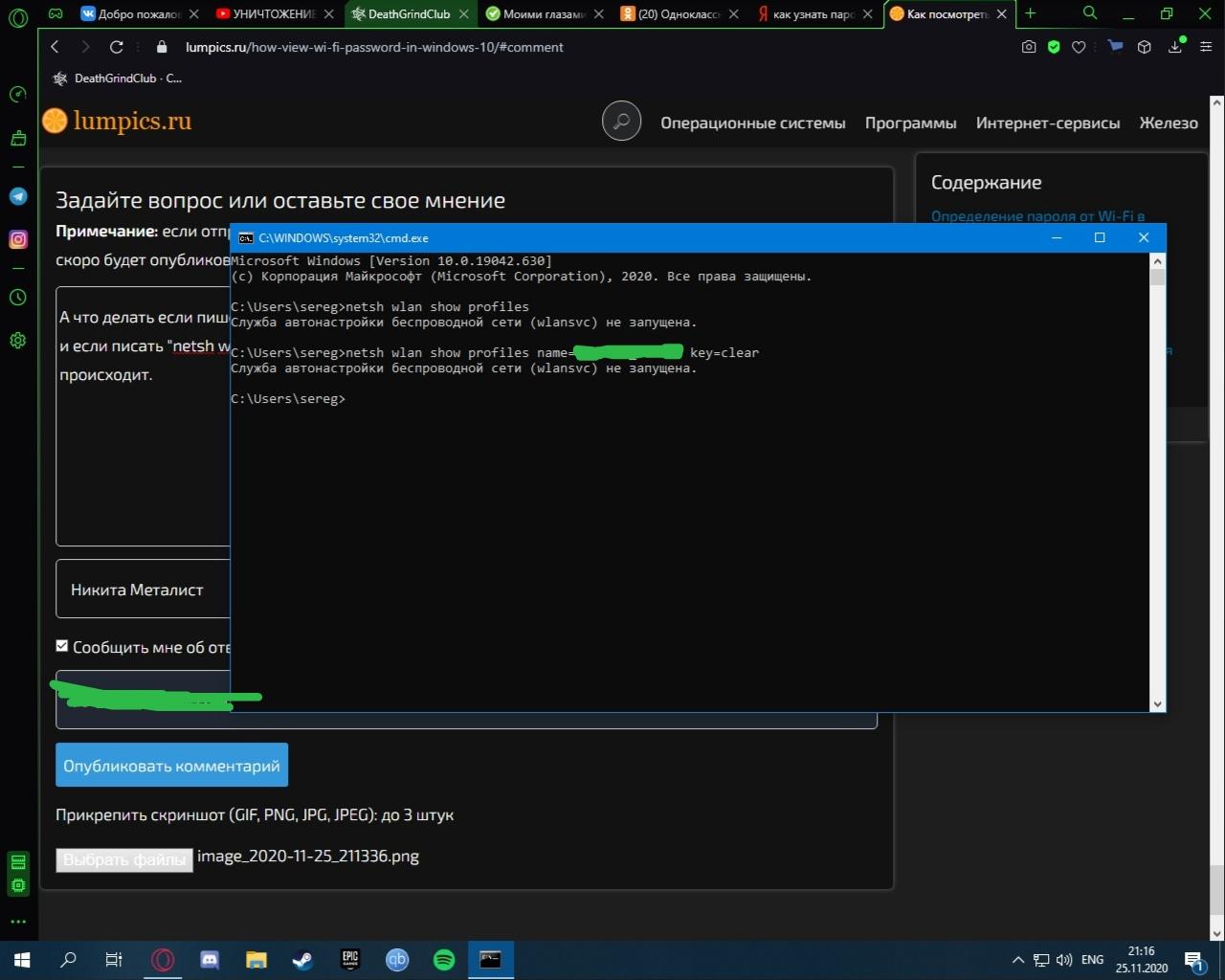Screen dimensions: 1225x980
Task: Click "Опубликовать комментарий" button
Action: [171, 766]
